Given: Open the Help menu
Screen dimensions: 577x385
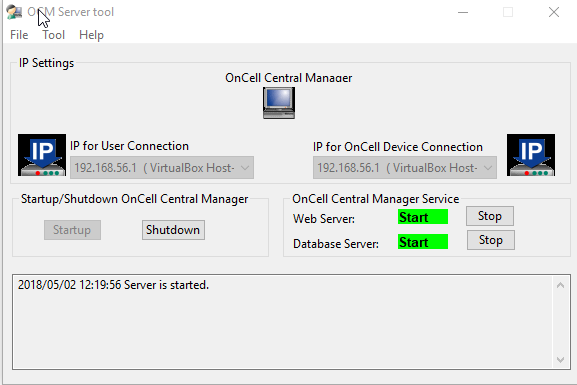Looking at the screenshot, I should 91,35.
